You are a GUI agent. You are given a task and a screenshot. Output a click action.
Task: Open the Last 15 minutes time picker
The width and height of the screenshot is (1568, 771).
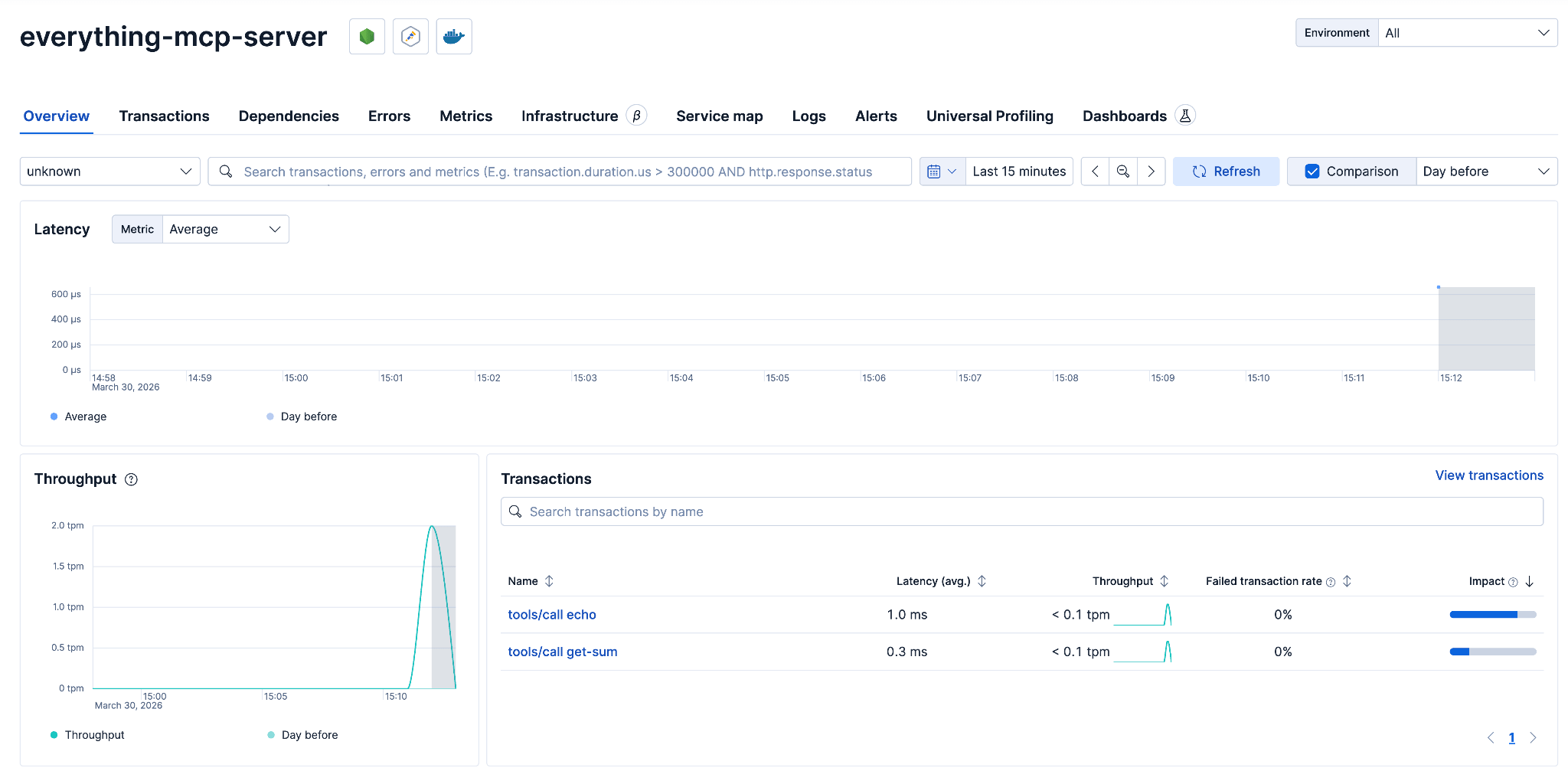point(1019,172)
